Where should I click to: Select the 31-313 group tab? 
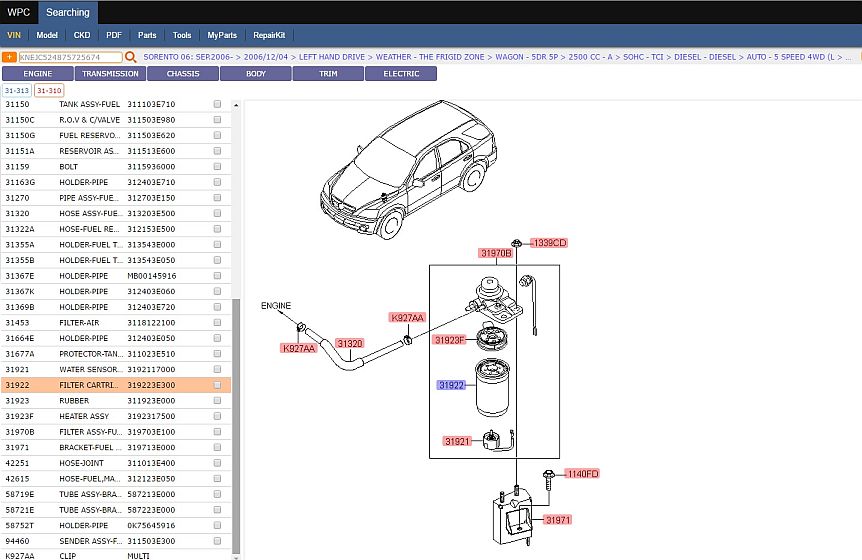17,90
